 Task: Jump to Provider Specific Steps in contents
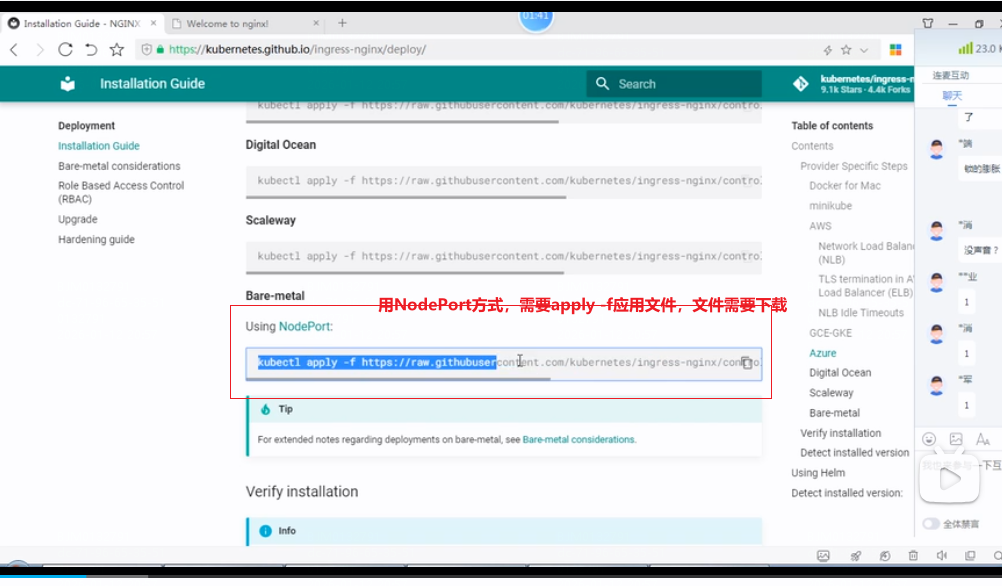(x=854, y=166)
